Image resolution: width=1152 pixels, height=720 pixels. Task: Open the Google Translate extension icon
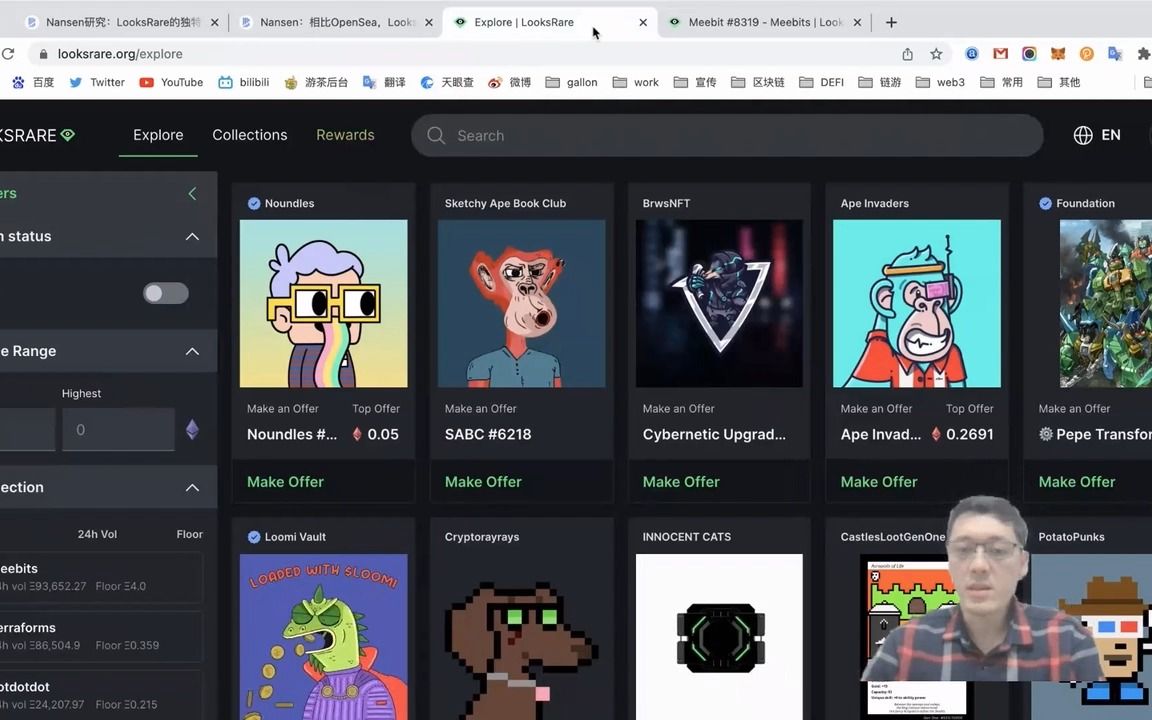pos(1115,54)
